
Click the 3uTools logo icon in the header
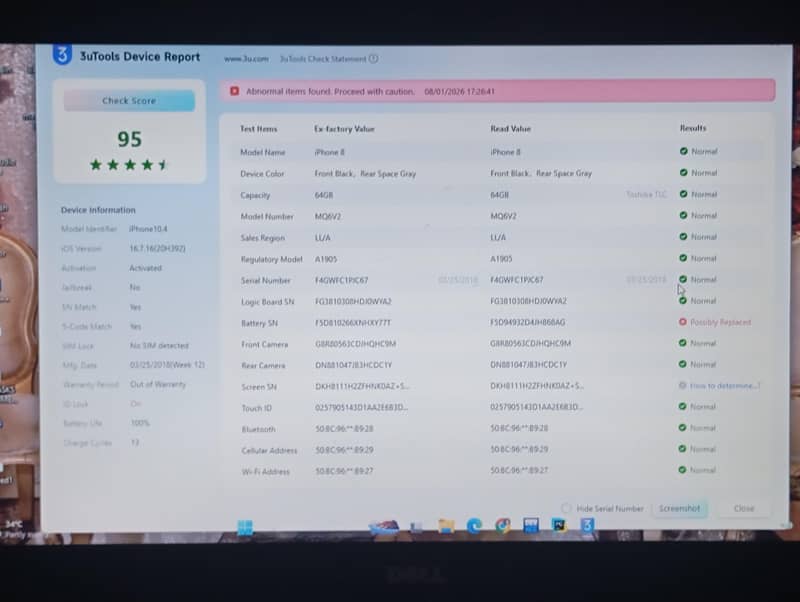click(62, 55)
